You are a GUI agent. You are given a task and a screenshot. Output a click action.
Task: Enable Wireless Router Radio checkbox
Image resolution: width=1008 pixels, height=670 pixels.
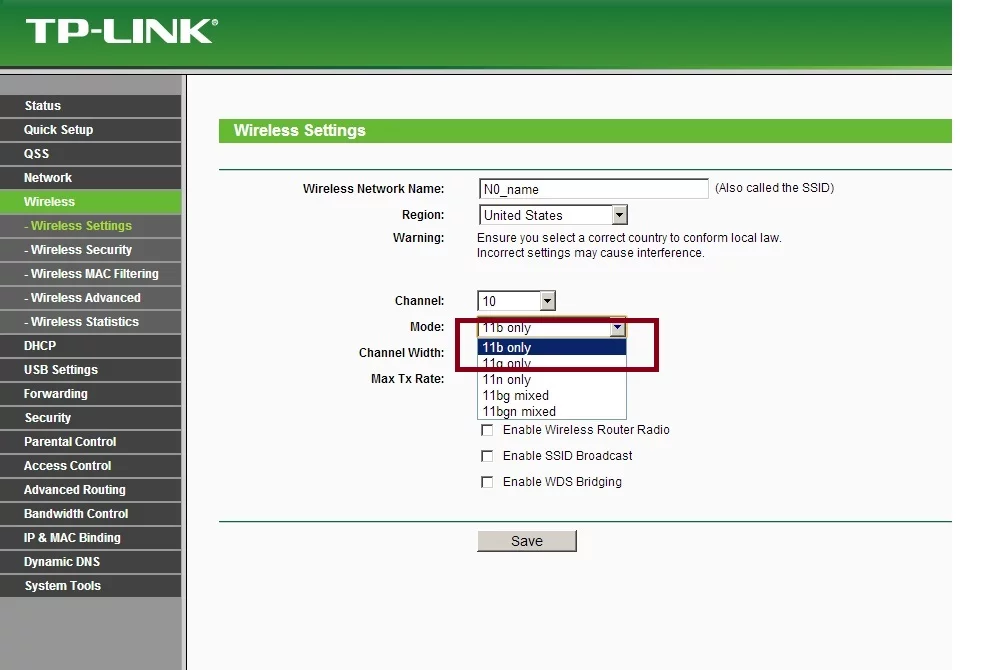(487, 430)
